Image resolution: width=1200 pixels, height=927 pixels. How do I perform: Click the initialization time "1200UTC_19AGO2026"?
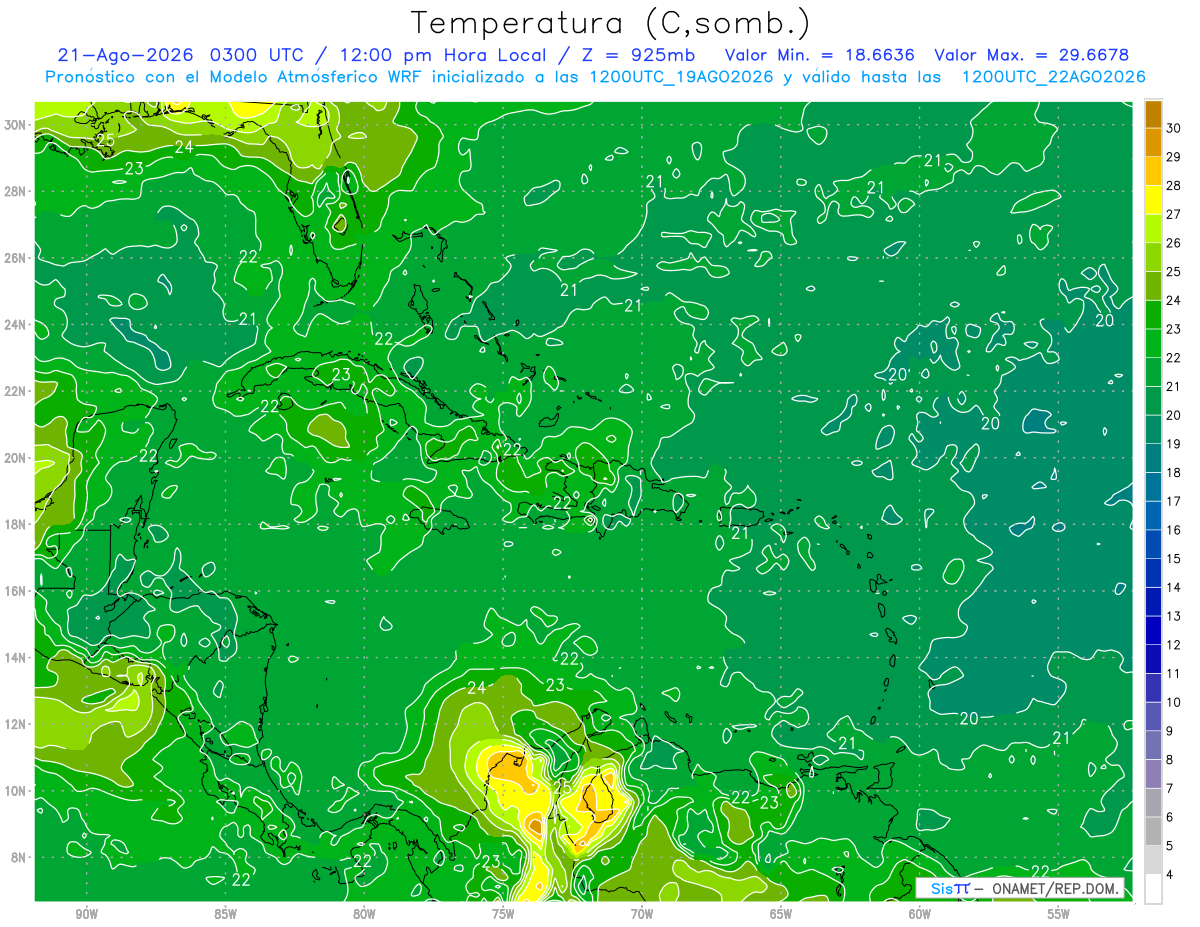[x=680, y=77]
